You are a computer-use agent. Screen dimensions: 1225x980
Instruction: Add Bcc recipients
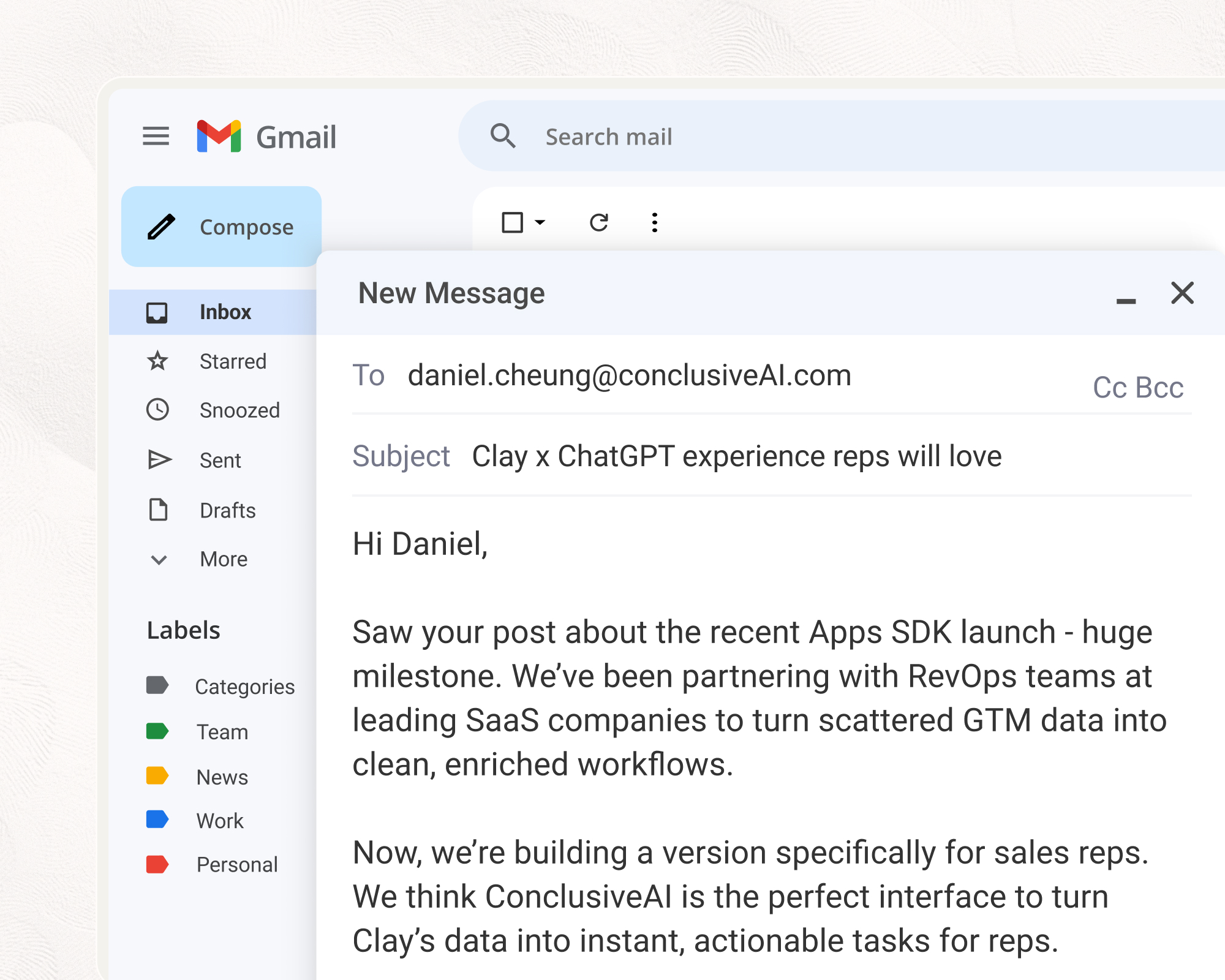click(1159, 388)
